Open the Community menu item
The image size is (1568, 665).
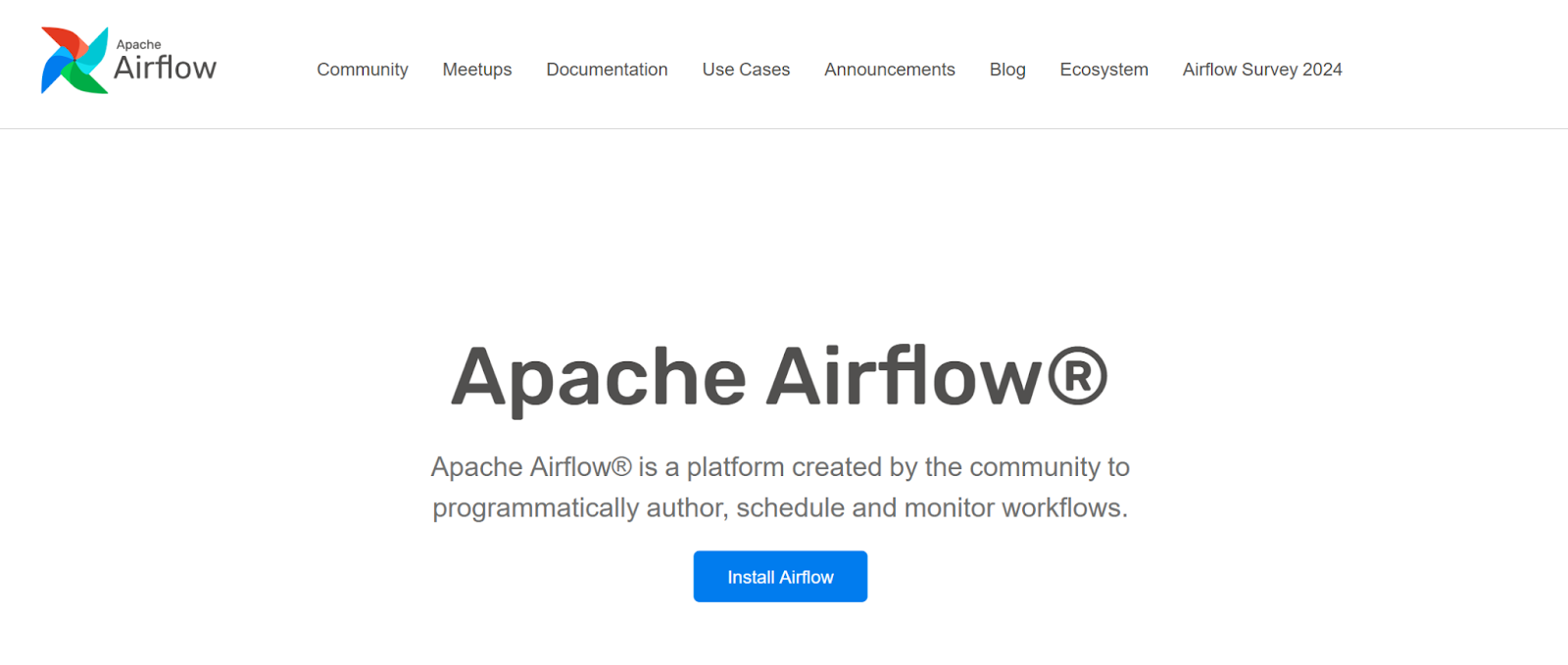[x=363, y=70]
